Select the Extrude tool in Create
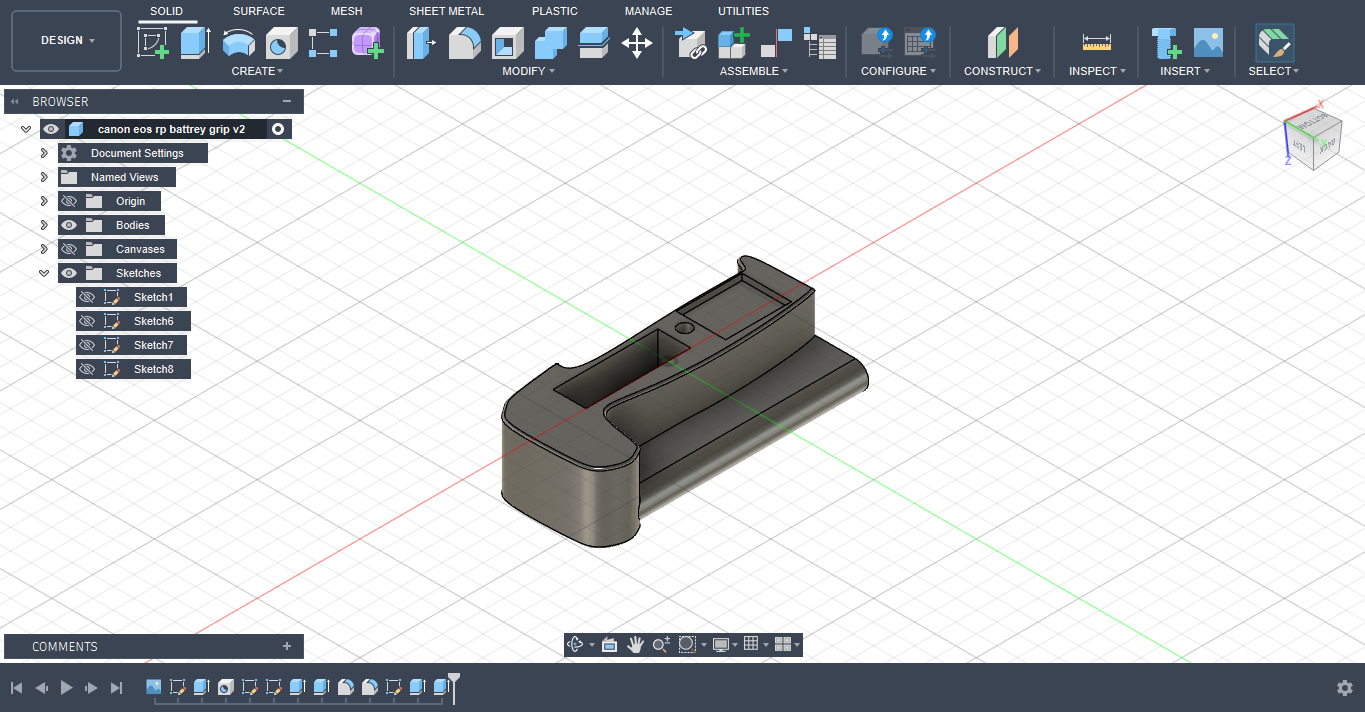Screen dimensions: 1365x712 (x=195, y=43)
